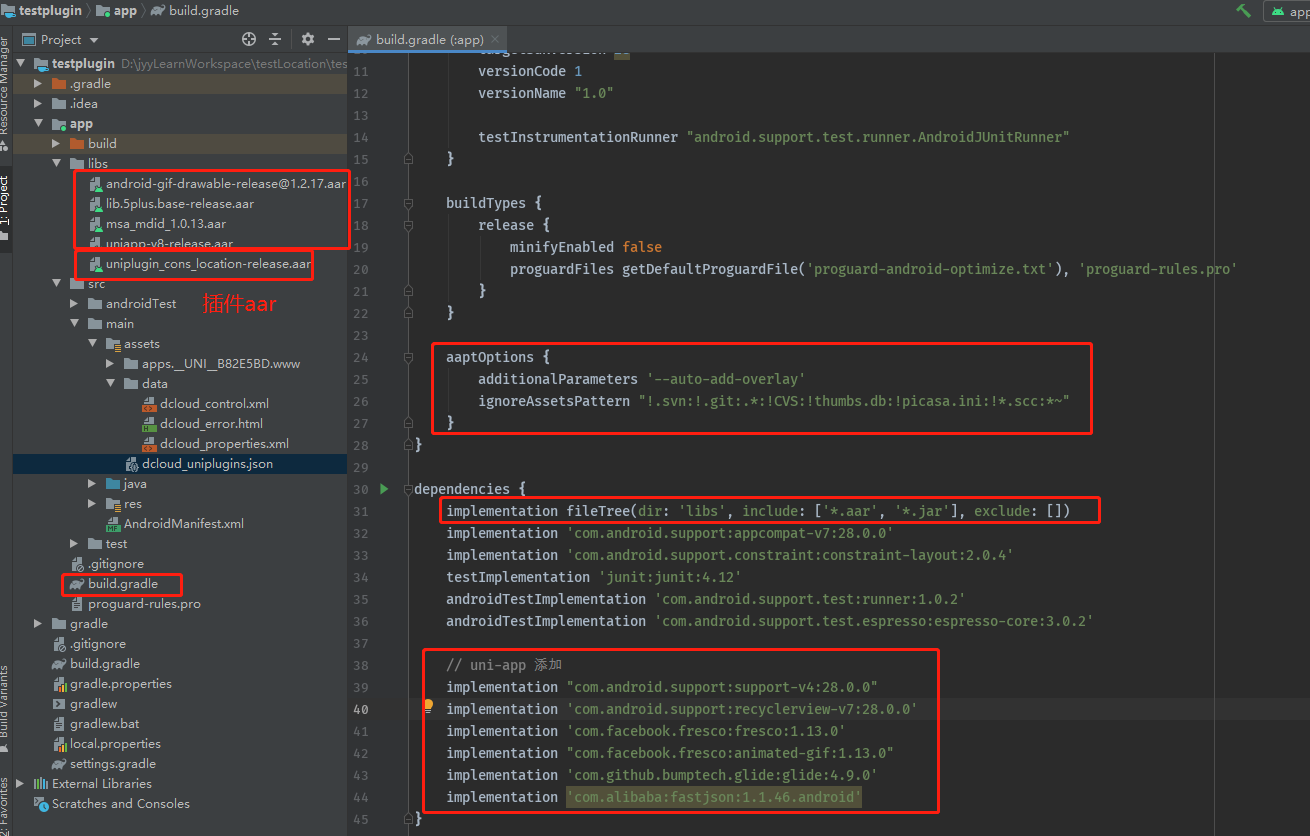The height and width of the screenshot is (836, 1310).
Task: Collapse the main folder arrow
Action: [75, 324]
